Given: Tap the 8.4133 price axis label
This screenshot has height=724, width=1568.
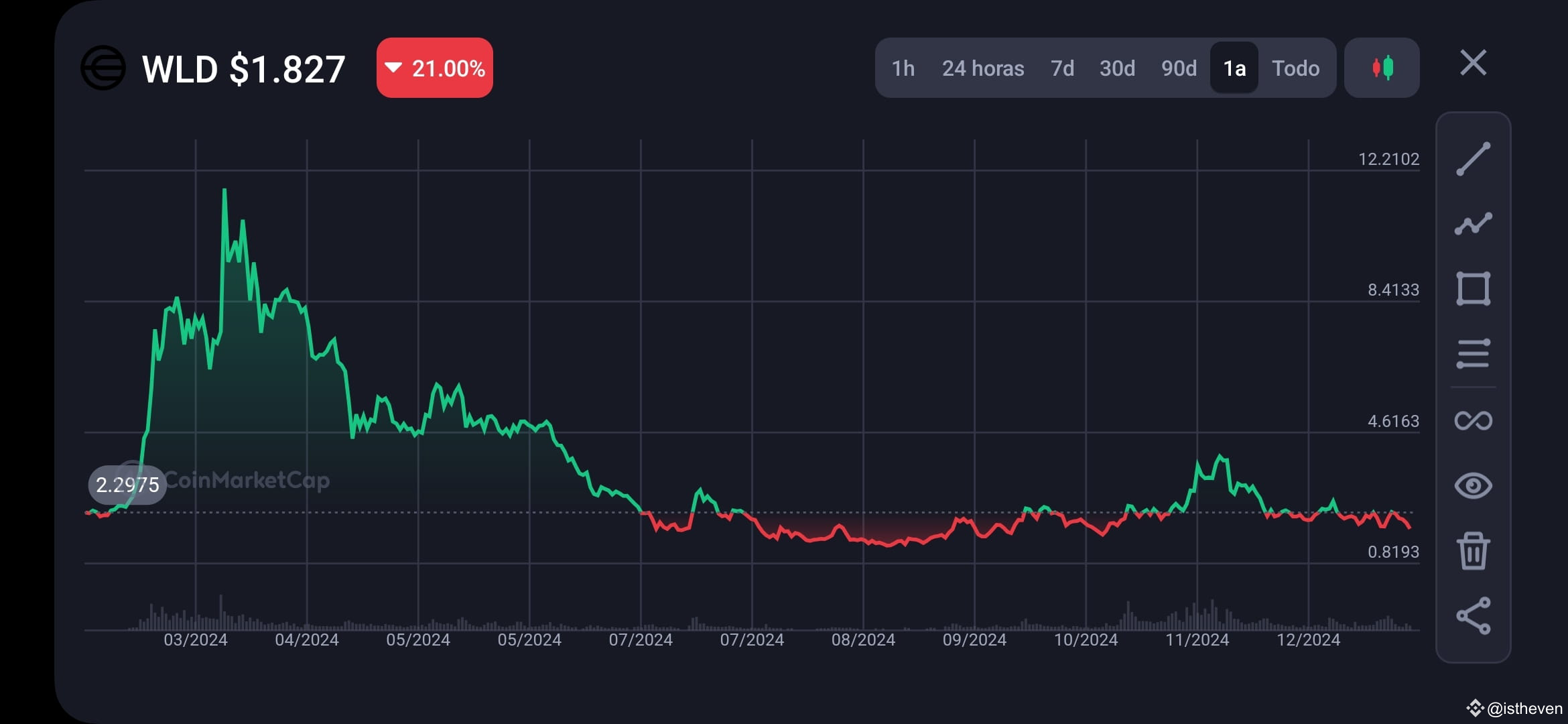Looking at the screenshot, I should pyautogui.click(x=1393, y=290).
